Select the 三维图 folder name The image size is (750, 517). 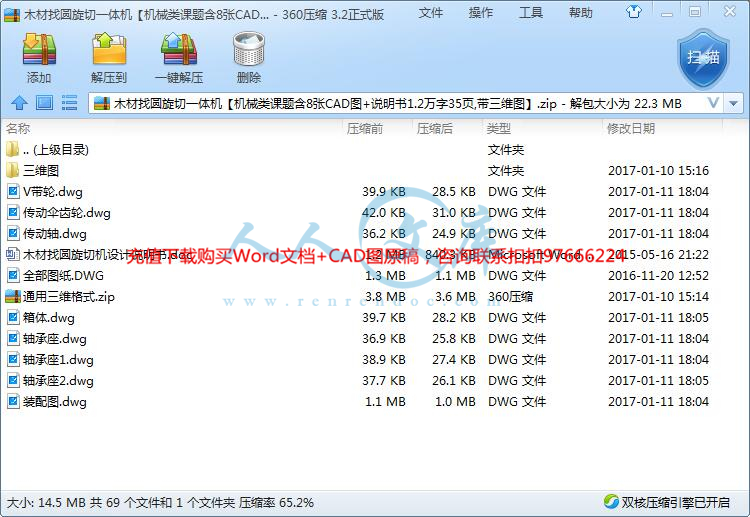pos(41,171)
